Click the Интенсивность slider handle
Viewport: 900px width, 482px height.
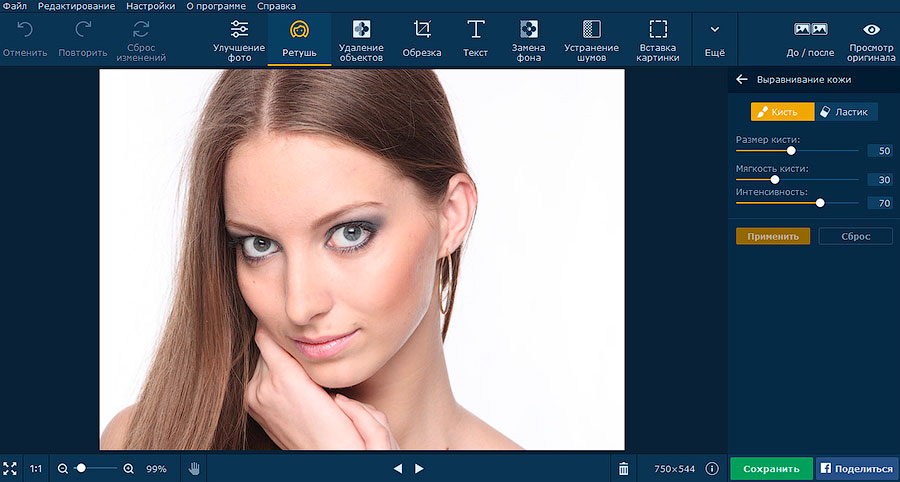(820, 203)
